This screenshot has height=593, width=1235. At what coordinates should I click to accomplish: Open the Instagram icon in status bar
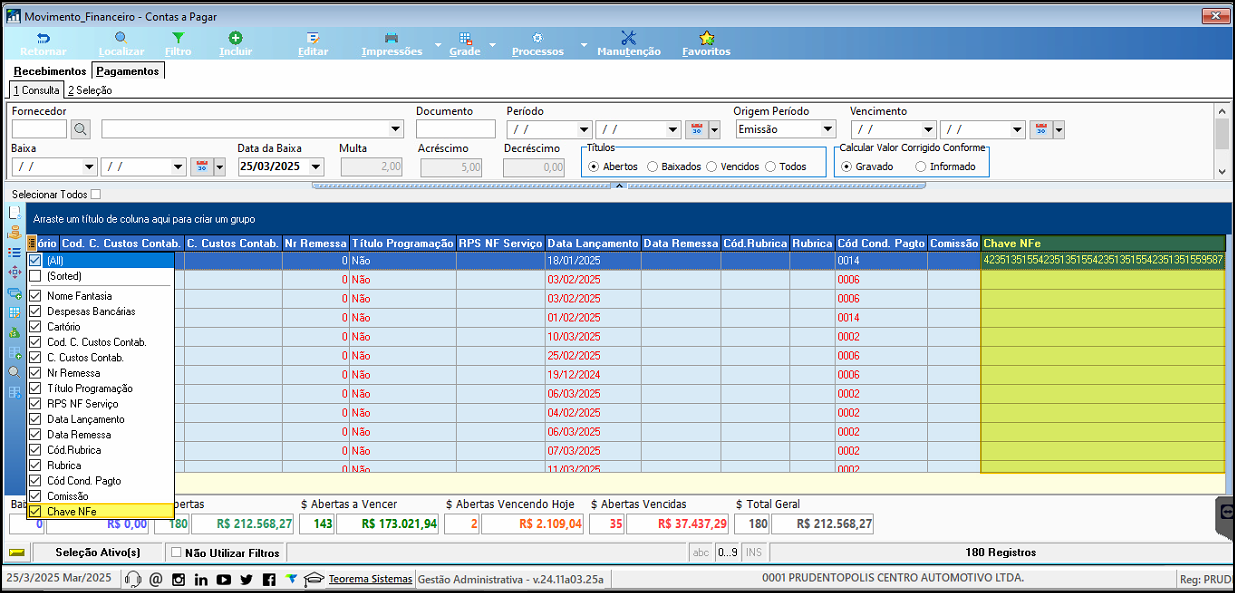(179, 579)
